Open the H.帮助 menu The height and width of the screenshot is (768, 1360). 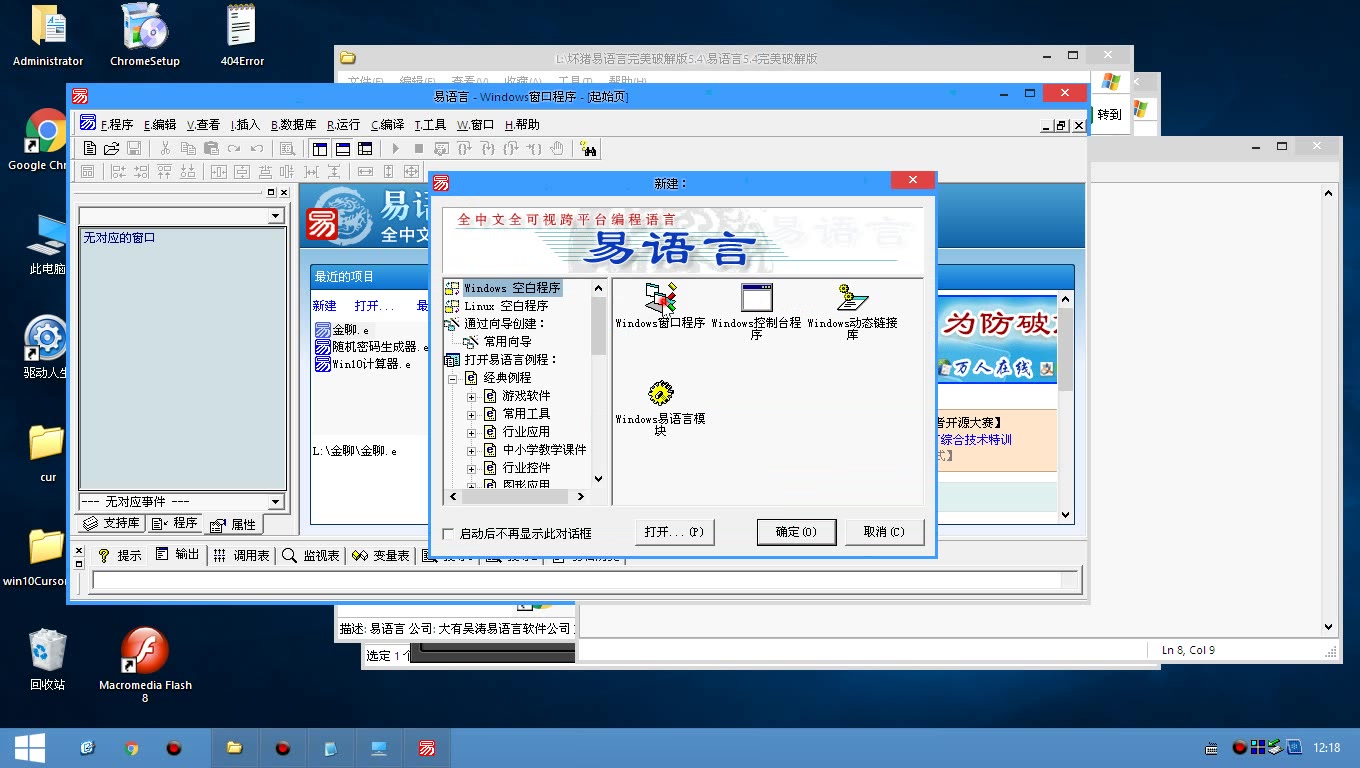[x=522, y=125]
